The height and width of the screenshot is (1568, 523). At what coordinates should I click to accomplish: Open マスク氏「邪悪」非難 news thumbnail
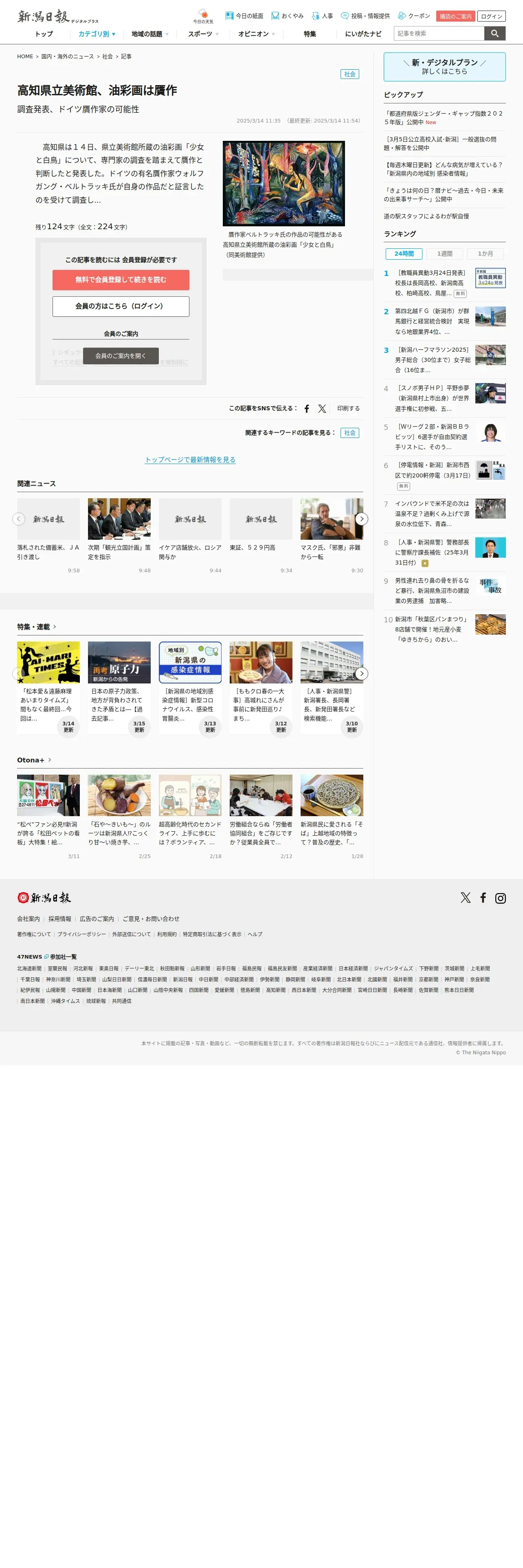332,519
